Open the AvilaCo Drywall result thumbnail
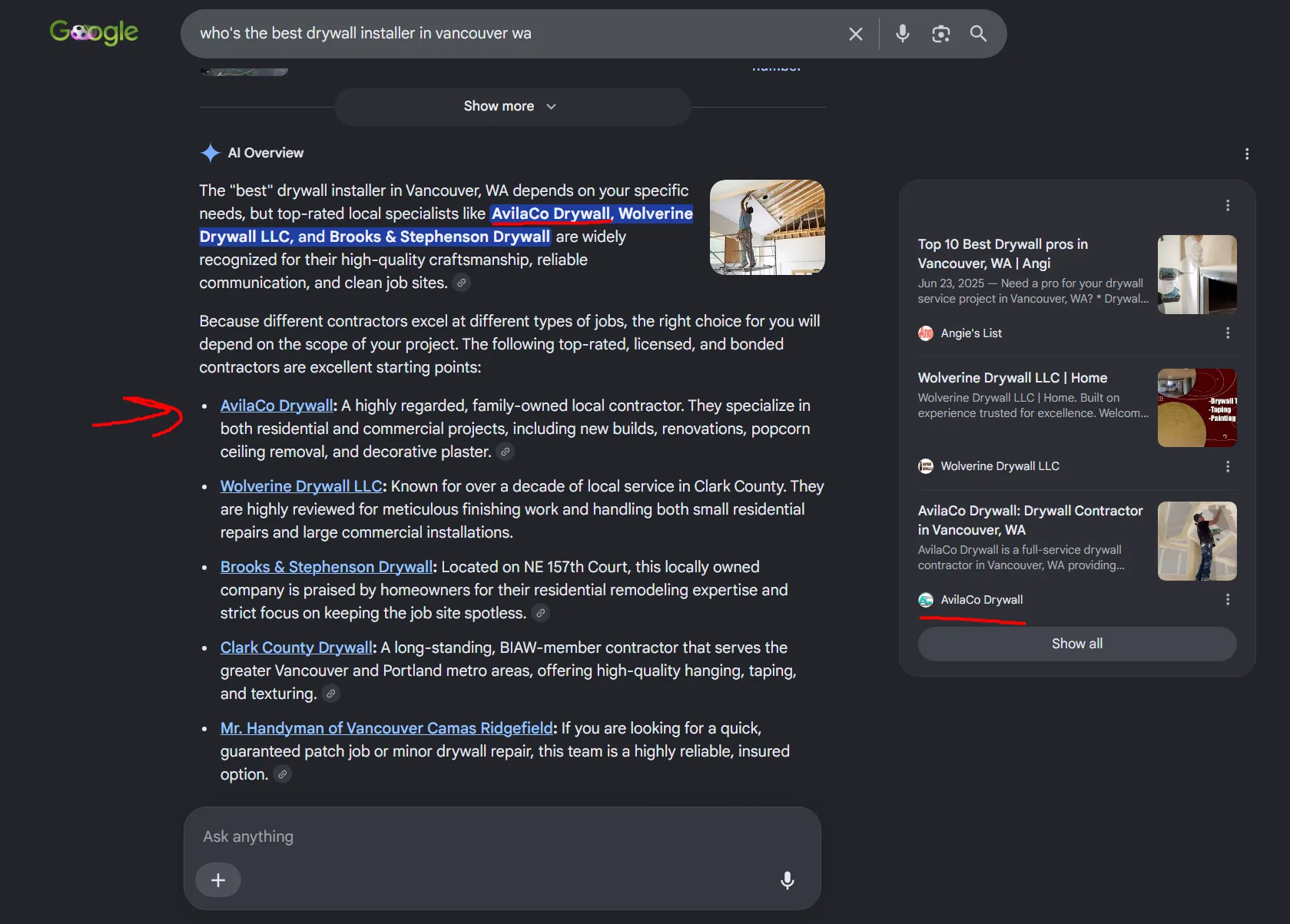 click(1196, 541)
